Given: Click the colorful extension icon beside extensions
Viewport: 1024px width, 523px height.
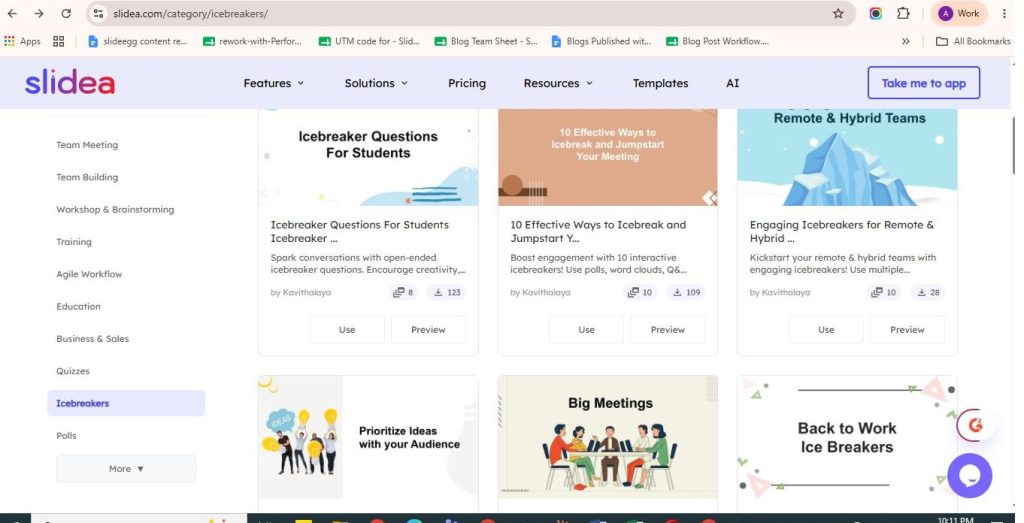Looking at the screenshot, I should (x=876, y=14).
